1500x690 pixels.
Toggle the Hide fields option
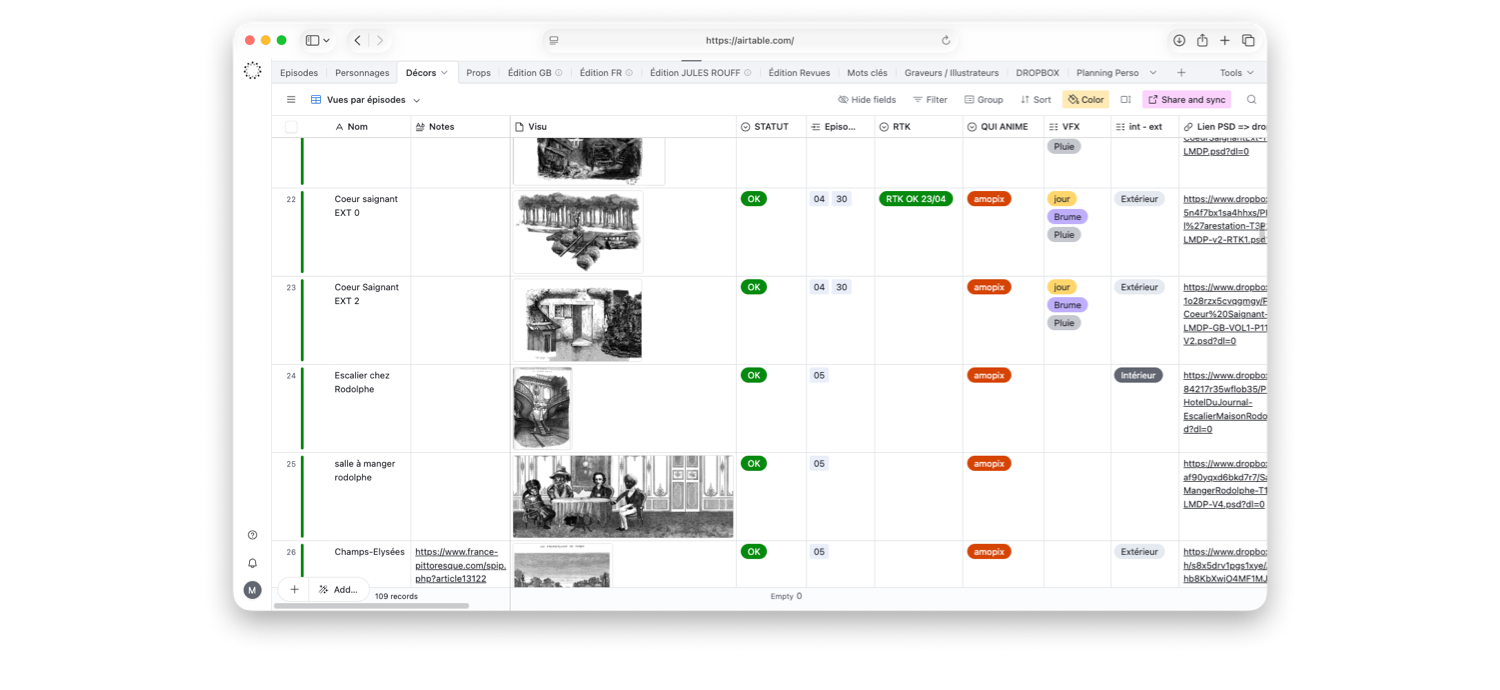point(866,100)
